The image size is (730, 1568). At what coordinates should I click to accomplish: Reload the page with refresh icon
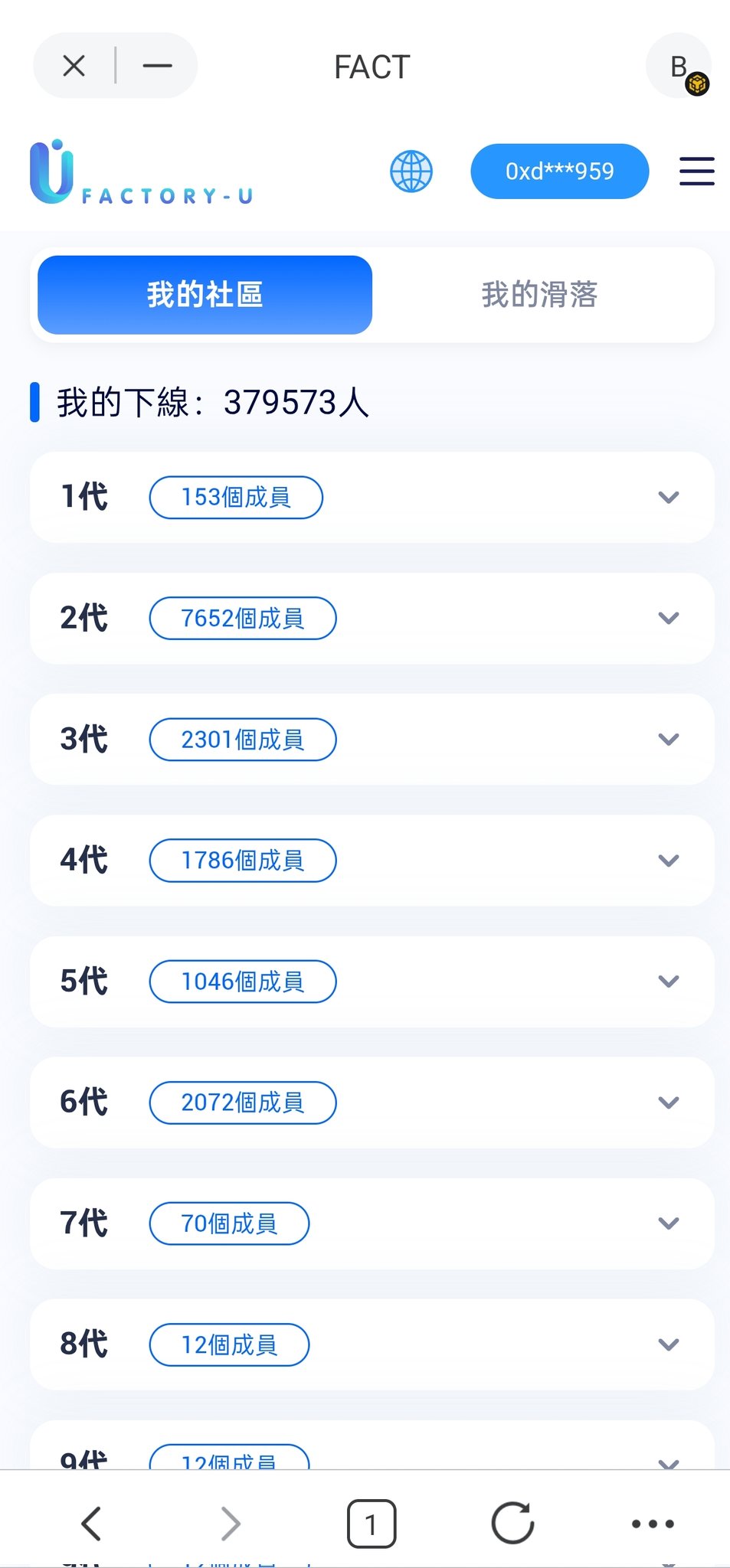pyautogui.click(x=512, y=1523)
